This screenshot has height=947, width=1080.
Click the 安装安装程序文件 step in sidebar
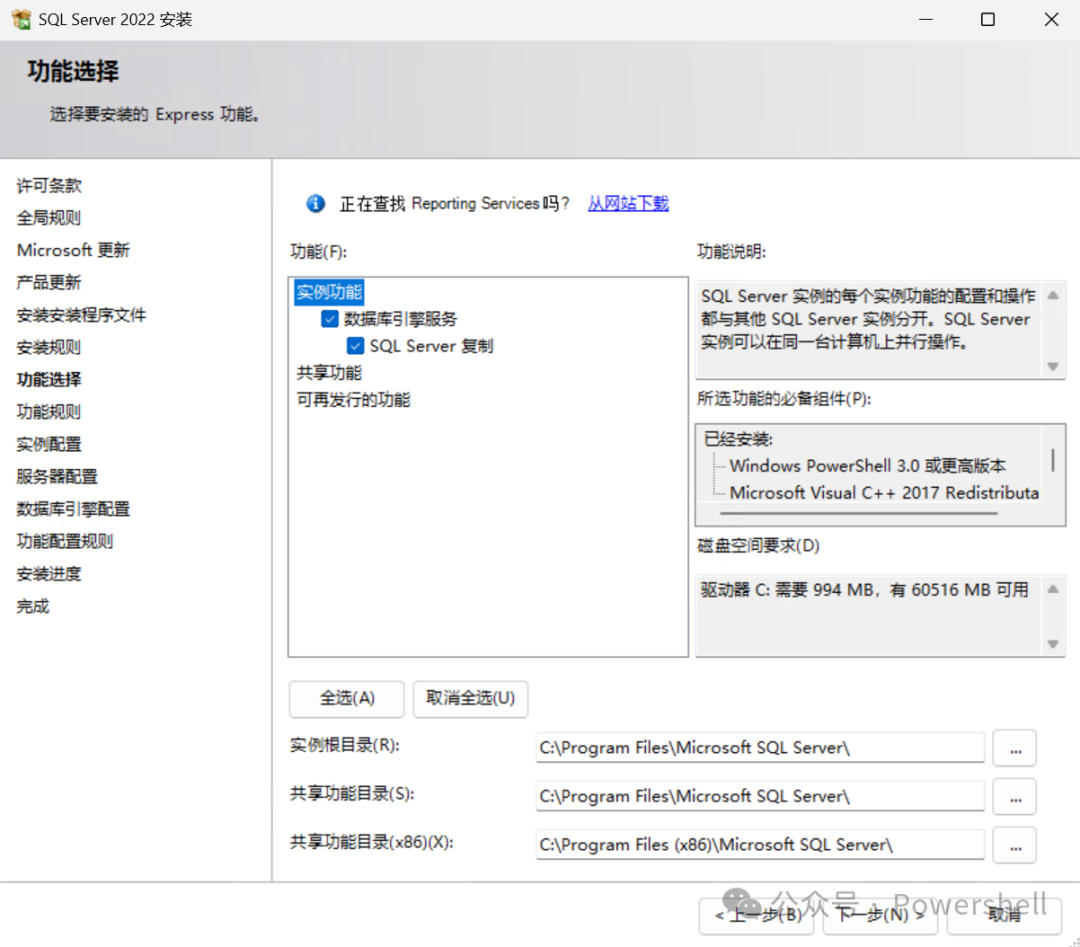tap(81, 315)
